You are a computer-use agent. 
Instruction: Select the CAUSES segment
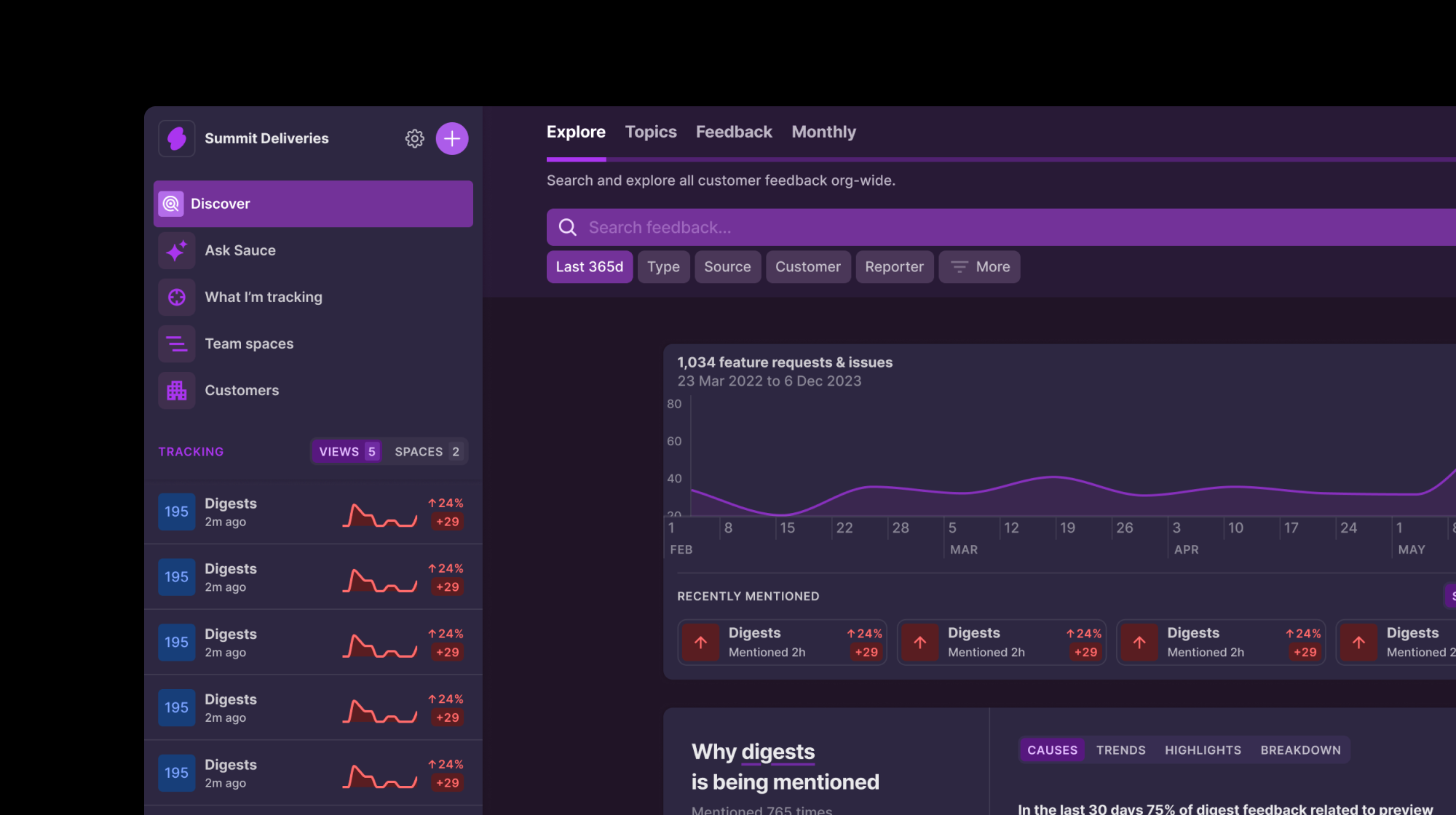[x=1051, y=750]
